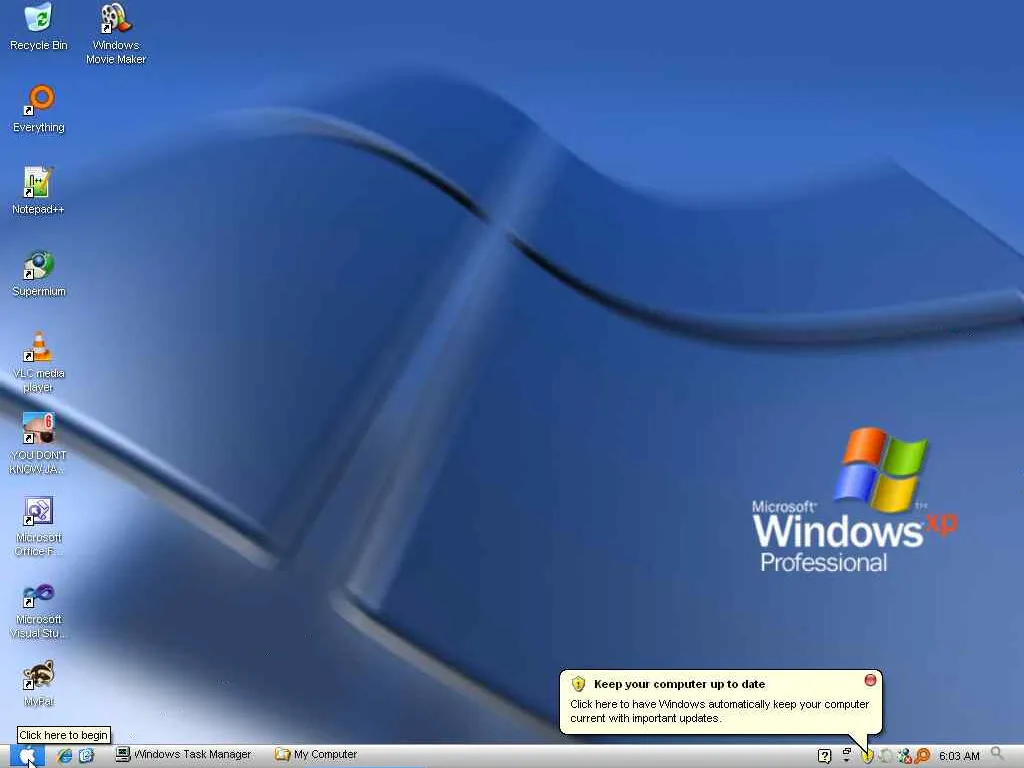Click the 'Keep your computer up to date' balloon title
Image resolution: width=1024 pixels, height=768 pixels.
[x=679, y=684]
